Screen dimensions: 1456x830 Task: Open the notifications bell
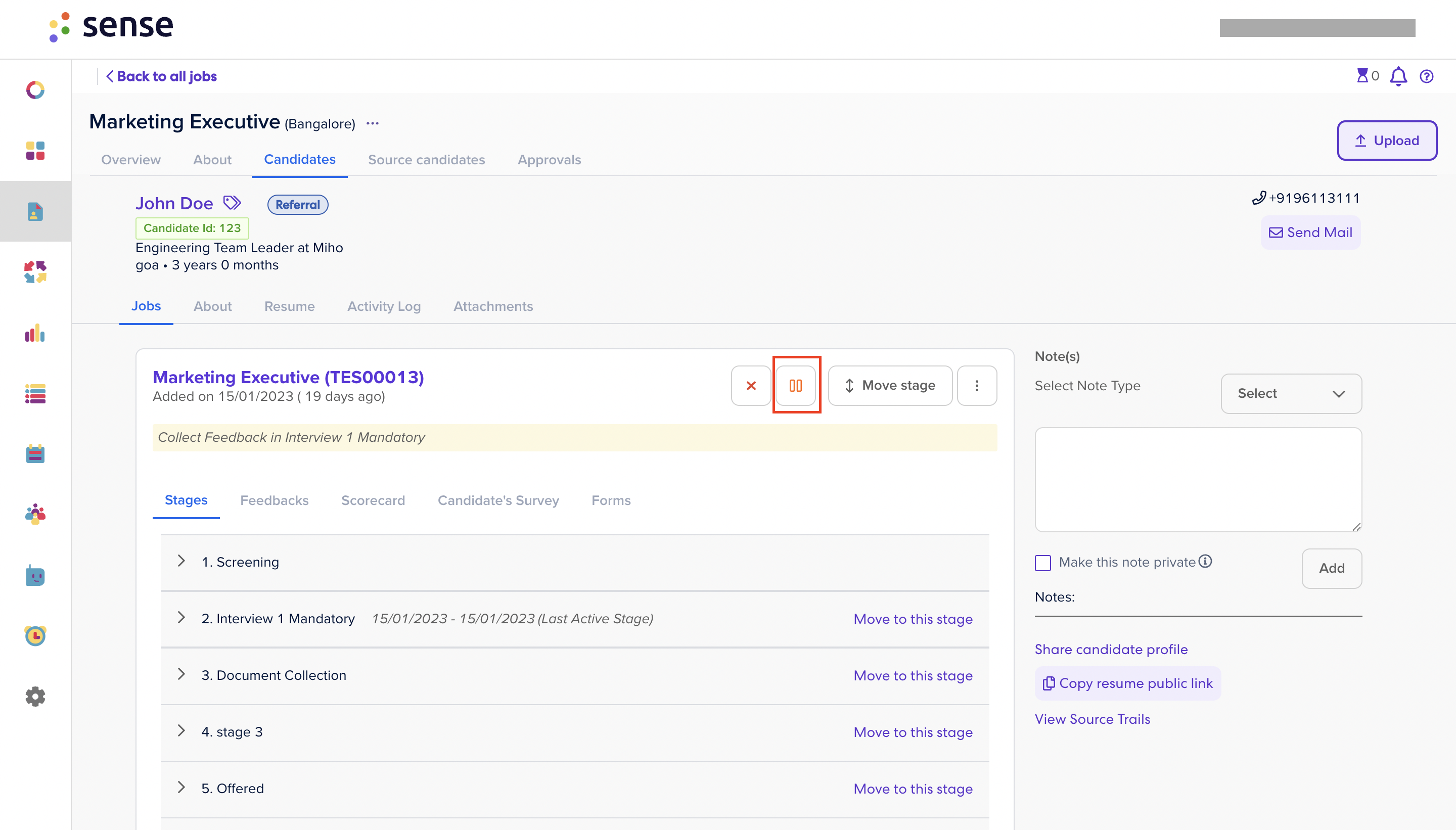click(1398, 76)
